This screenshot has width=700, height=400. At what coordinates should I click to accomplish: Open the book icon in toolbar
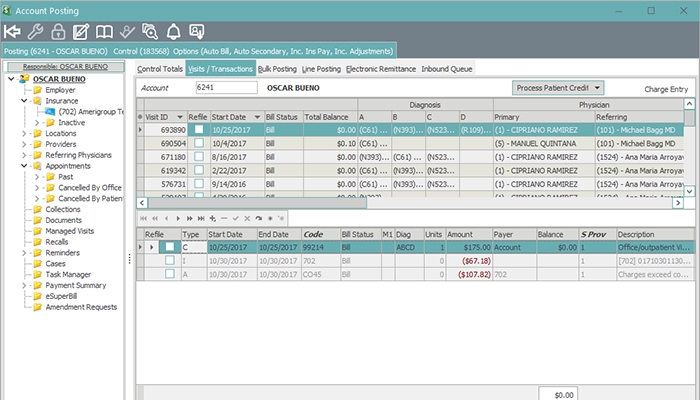104,31
